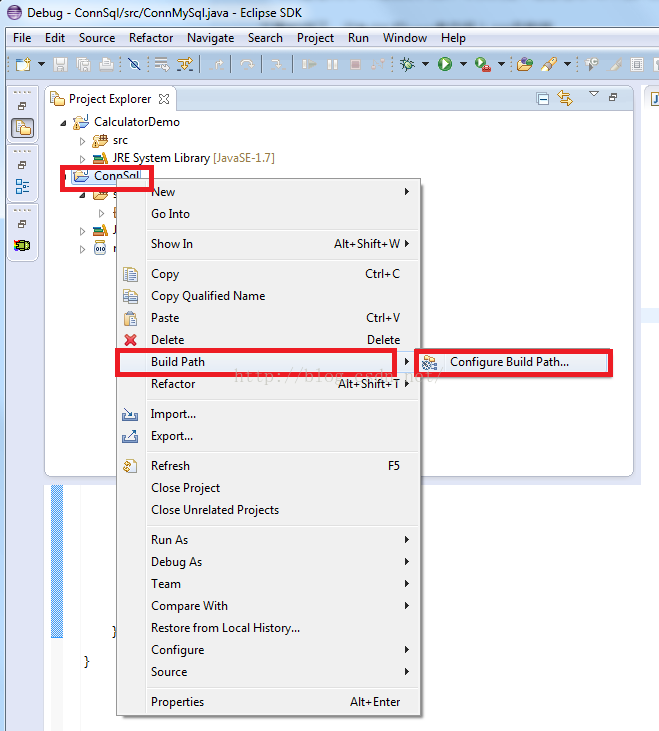Image resolution: width=659 pixels, height=731 pixels.
Task: Minimize the Project Explorer view
Action: (x=613, y=97)
